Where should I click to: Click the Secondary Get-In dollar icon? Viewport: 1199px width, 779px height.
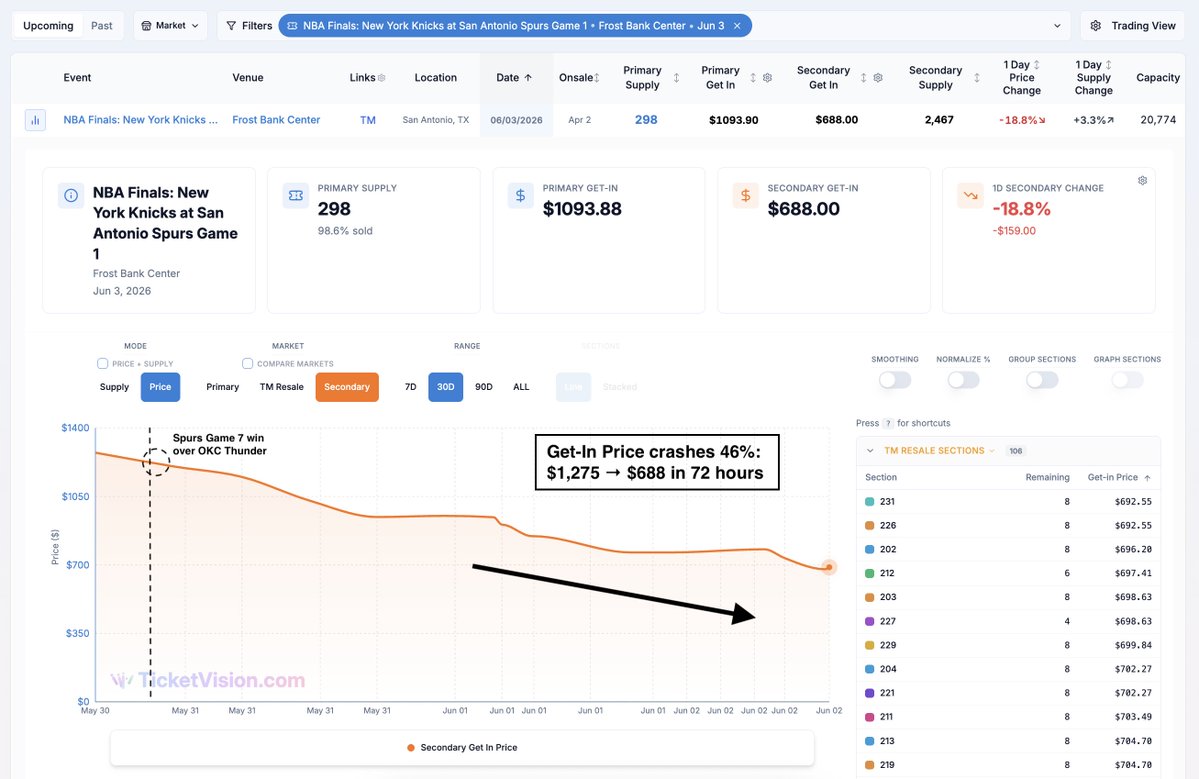[x=746, y=196]
